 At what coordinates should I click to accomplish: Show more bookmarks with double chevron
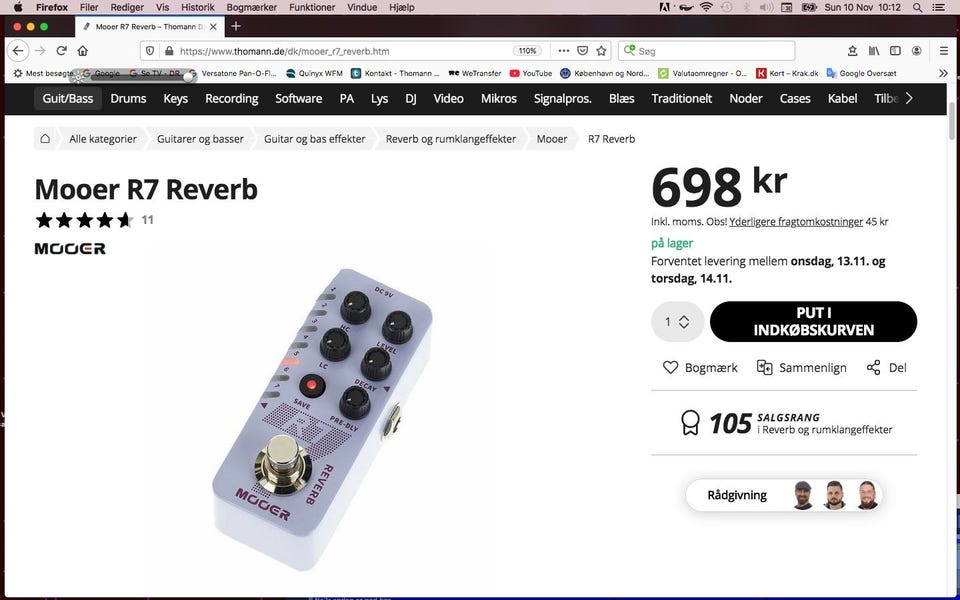943,73
